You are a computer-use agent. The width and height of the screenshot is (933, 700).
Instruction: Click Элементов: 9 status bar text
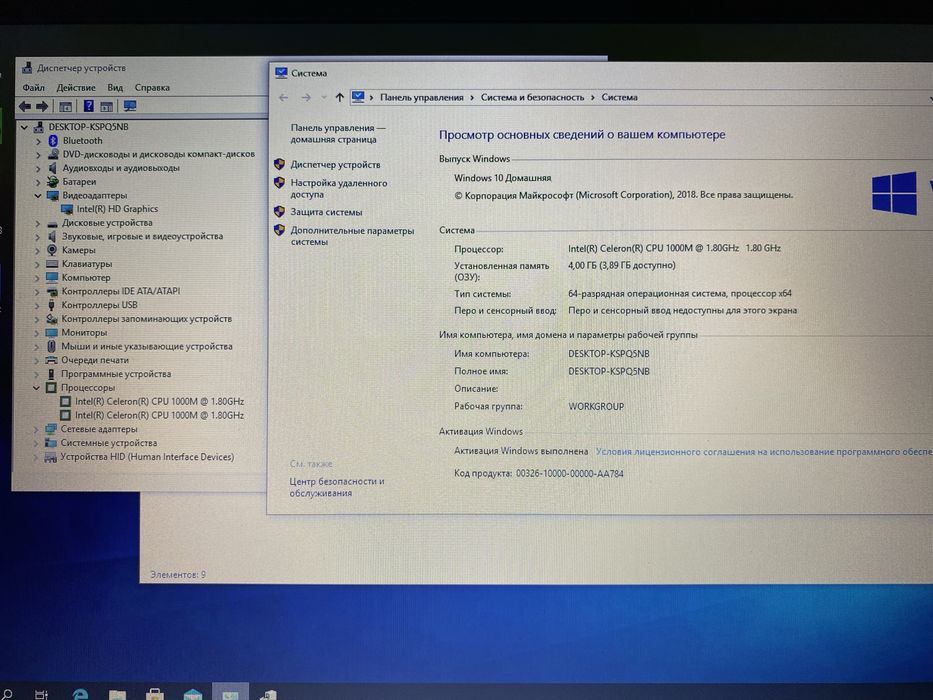coord(178,574)
